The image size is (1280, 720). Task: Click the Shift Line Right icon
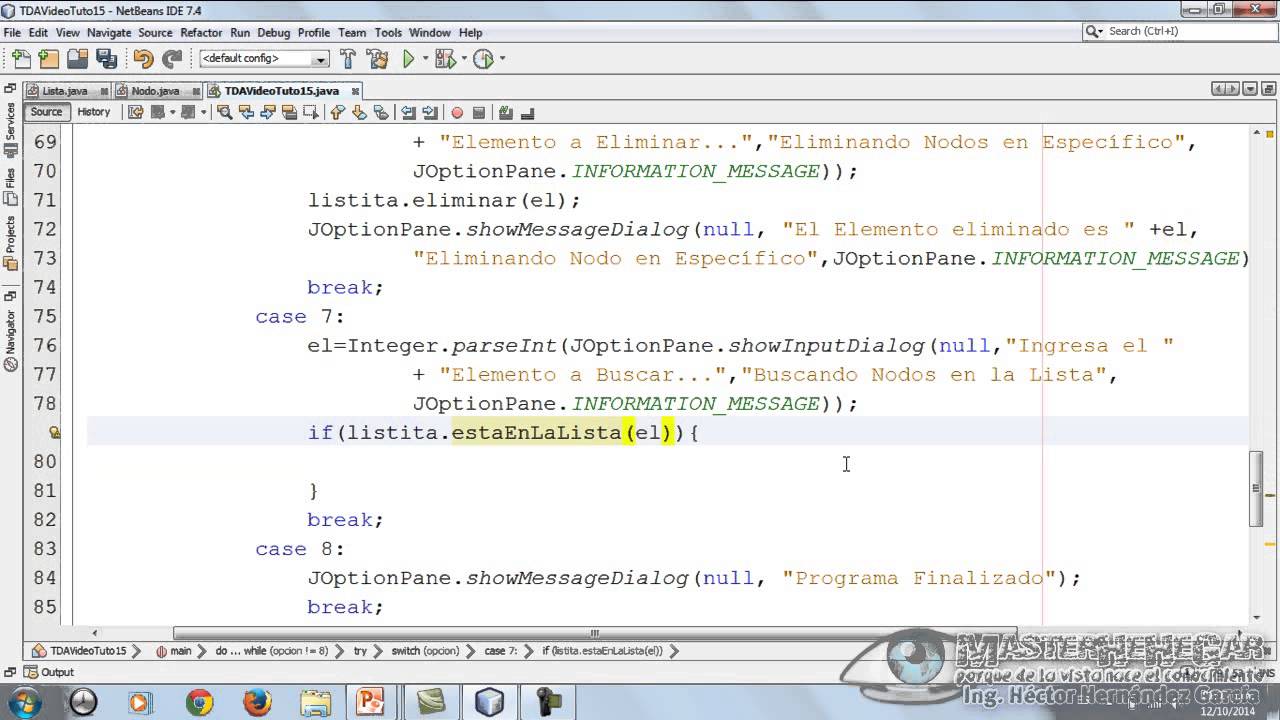tap(430, 112)
